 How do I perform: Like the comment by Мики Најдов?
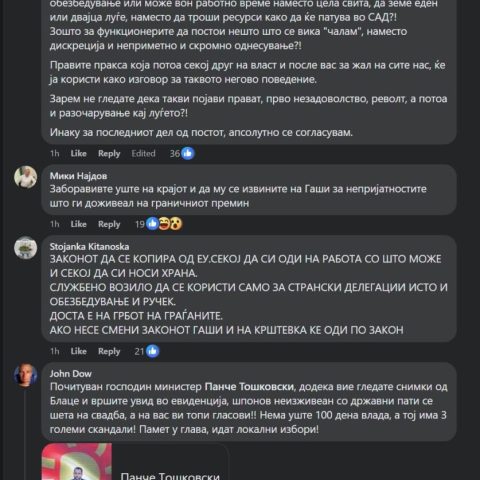click(78, 224)
